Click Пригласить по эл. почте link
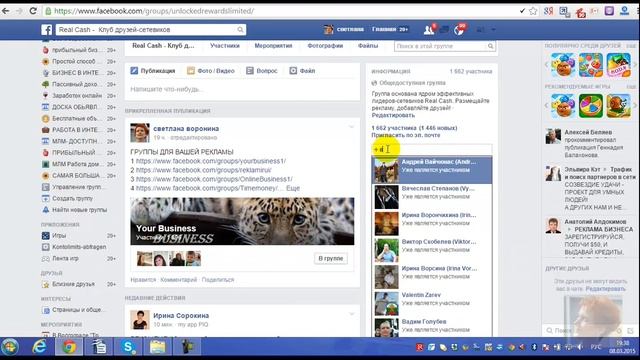The height and width of the screenshot is (360, 640). point(406,135)
